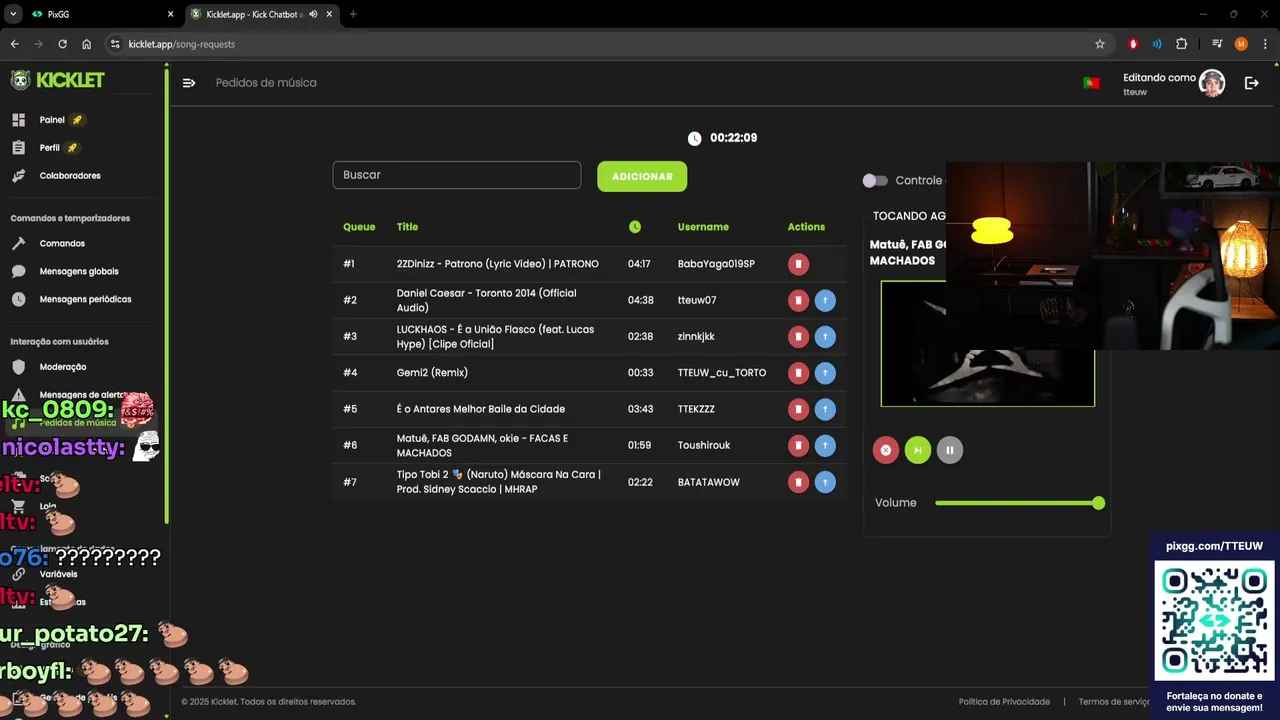This screenshot has width=1280, height=720.
Task: Move Tipo Tobi 2 song up
Action: pyautogui.click(x=825, y=482)
